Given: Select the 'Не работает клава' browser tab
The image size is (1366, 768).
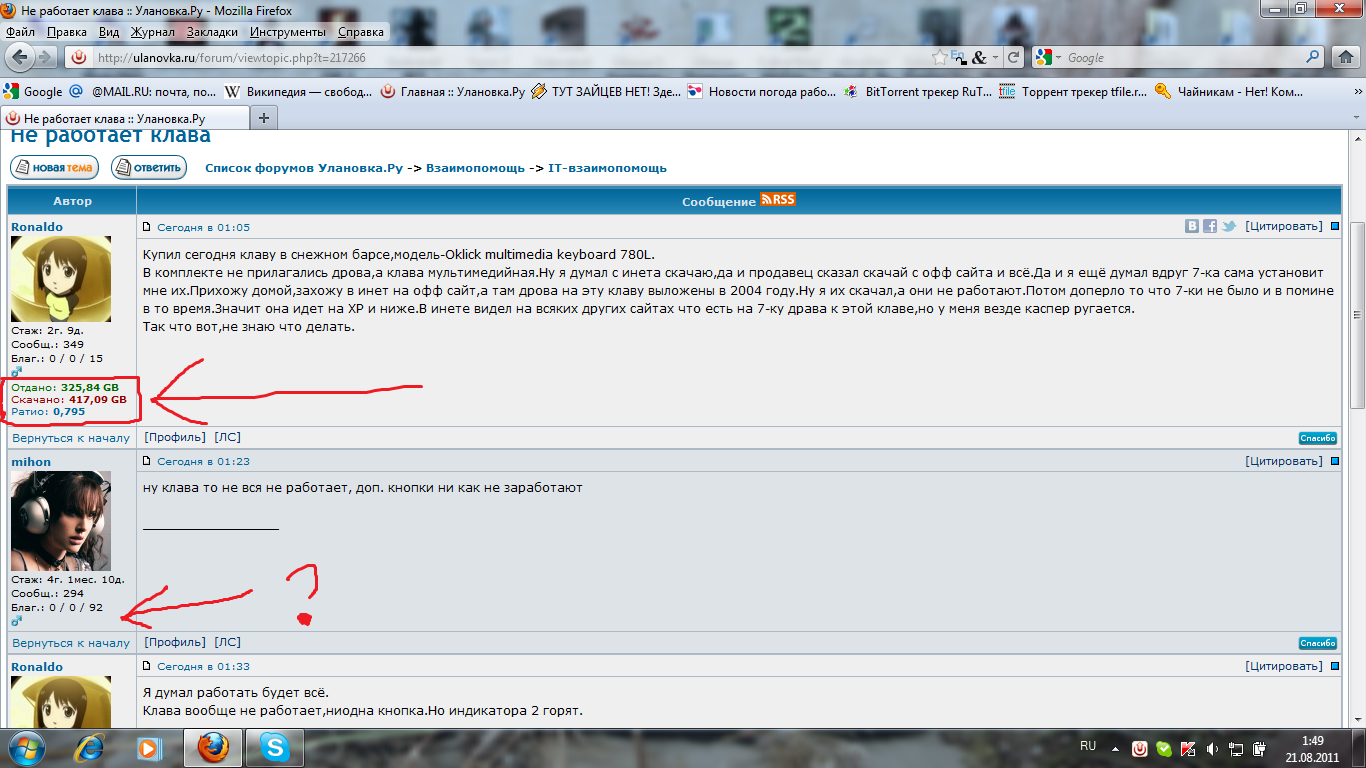Looking at the screenshot, I should [124, 118].
